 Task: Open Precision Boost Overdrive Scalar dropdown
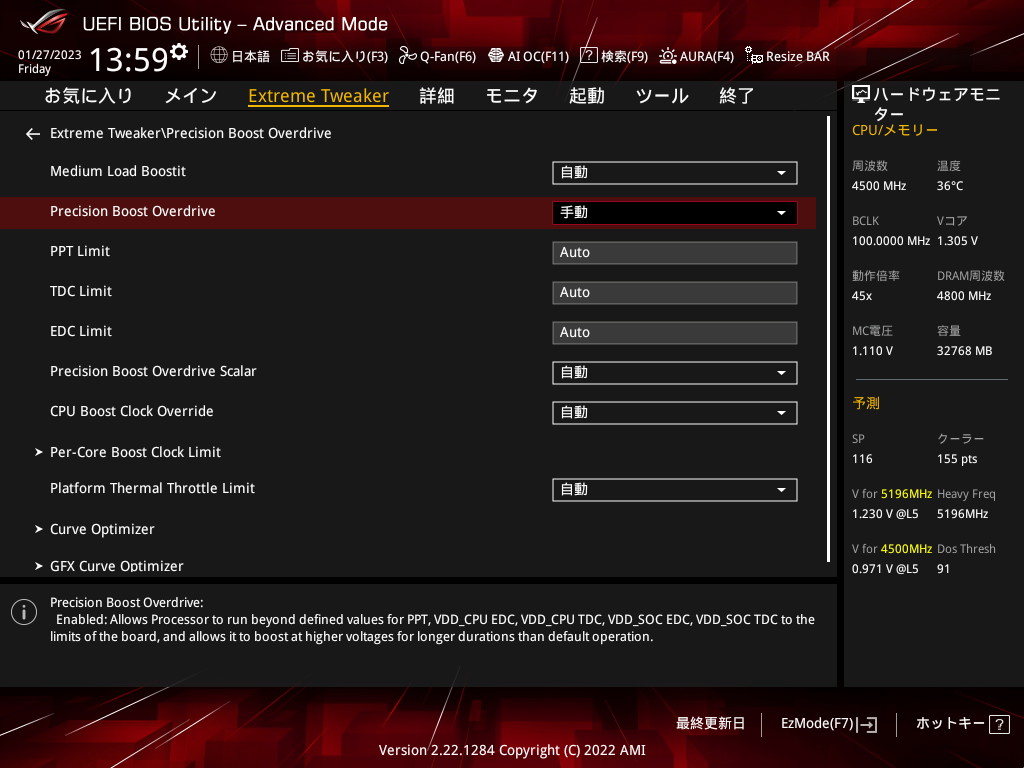[x=675, y=373]
